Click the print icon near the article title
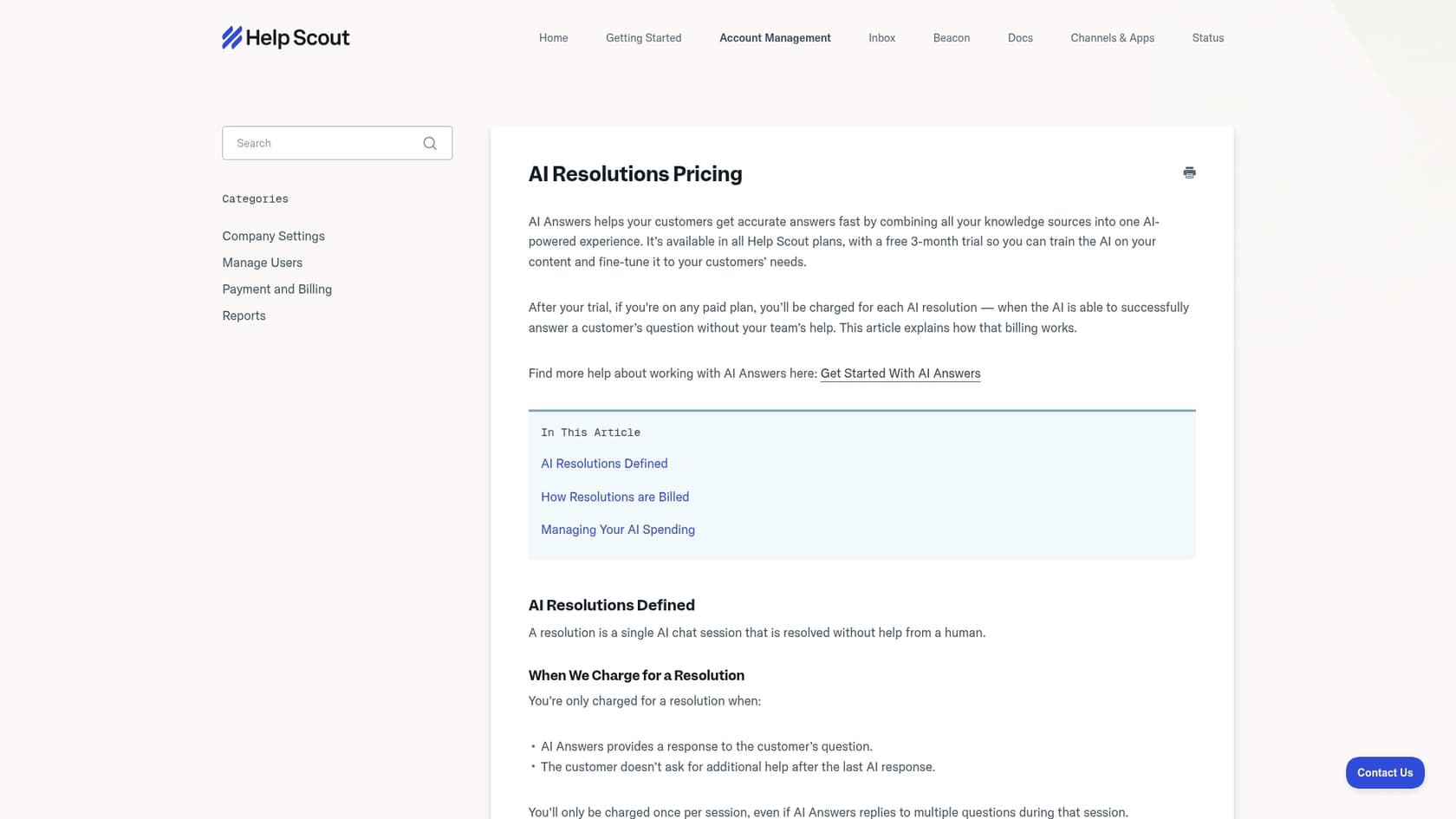 1189,172
